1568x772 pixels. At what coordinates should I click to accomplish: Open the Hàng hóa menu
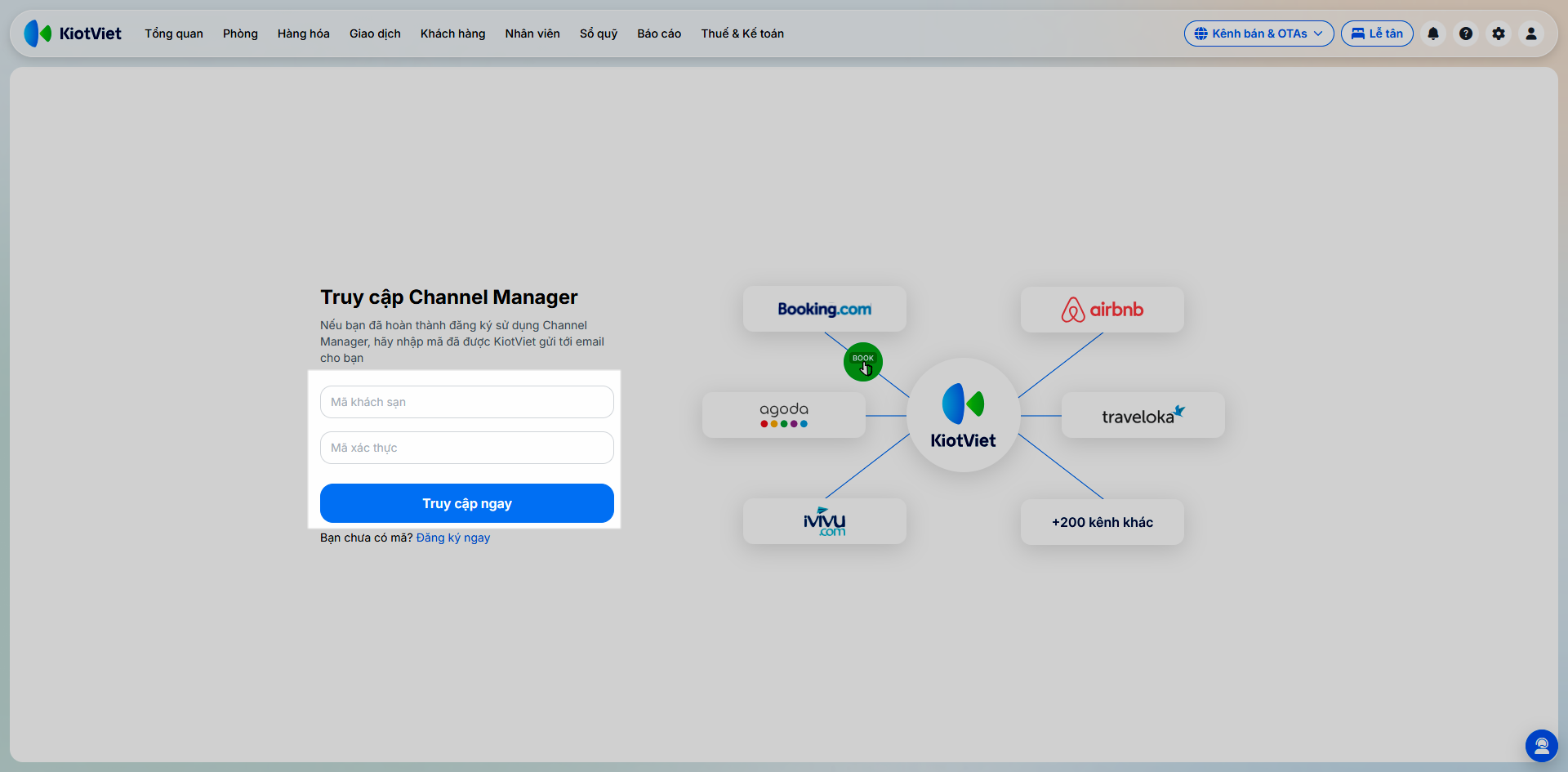point(304,33)
